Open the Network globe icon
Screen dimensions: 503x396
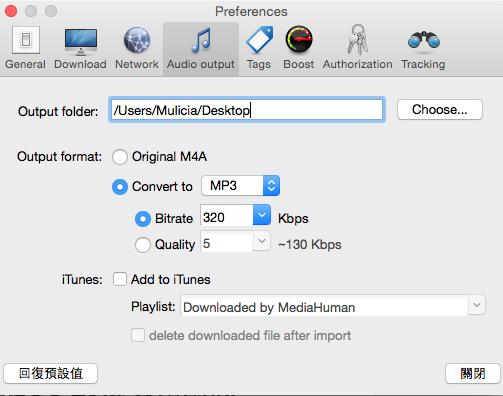pyautogui.click(x=137, y=40)
